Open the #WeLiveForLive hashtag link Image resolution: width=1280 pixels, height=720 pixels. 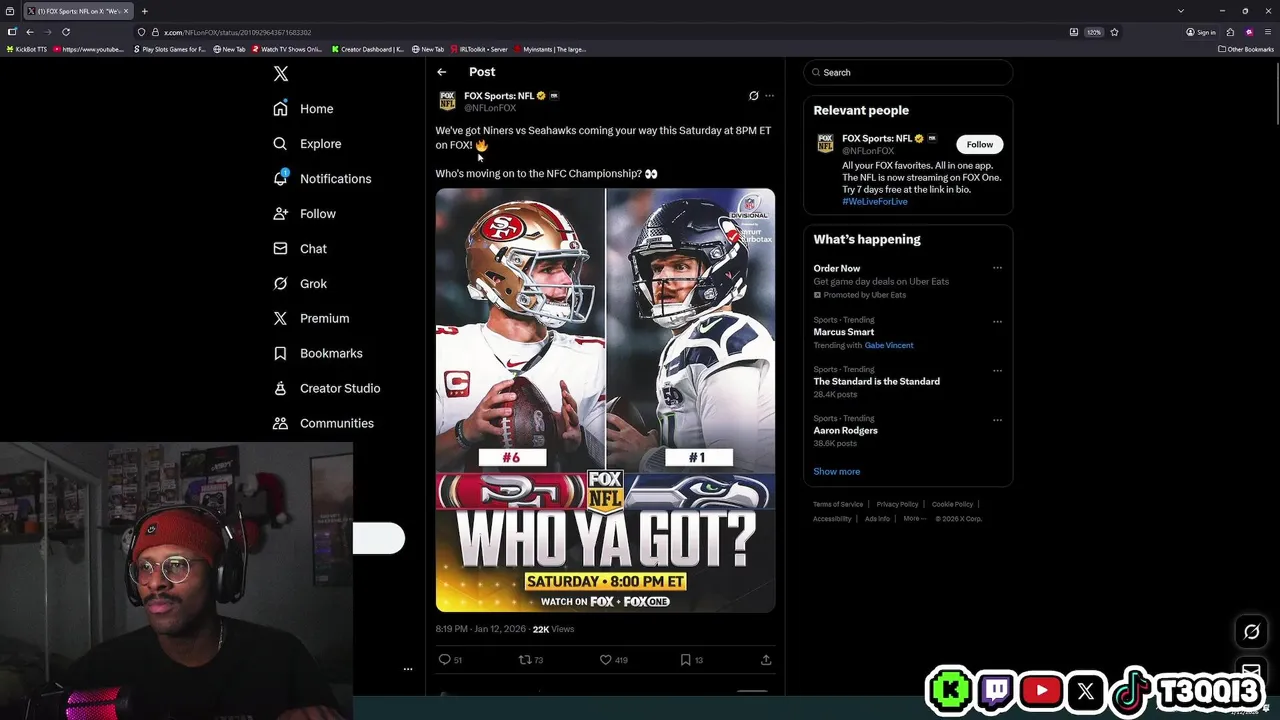coord(875,201)
